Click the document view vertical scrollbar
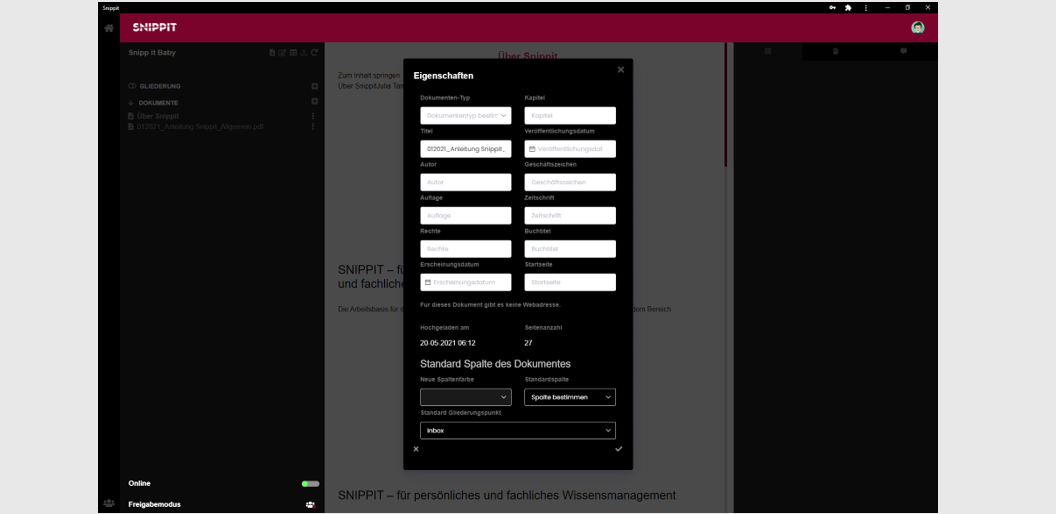The width and height of the screenshot is (1056, 514). pyautogui.click(x=725, y=104)
